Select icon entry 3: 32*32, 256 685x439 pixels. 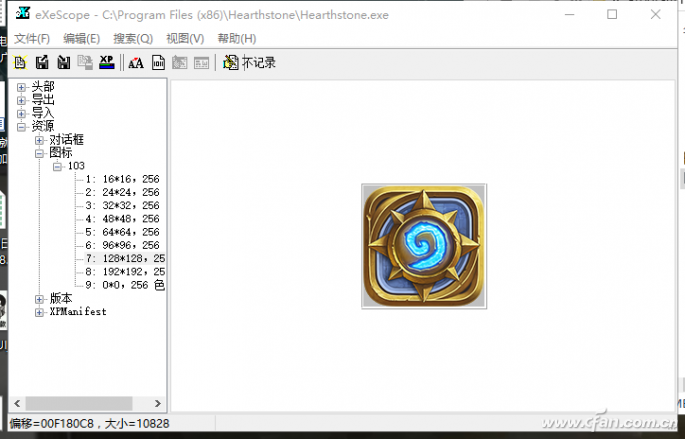(122, 205)
